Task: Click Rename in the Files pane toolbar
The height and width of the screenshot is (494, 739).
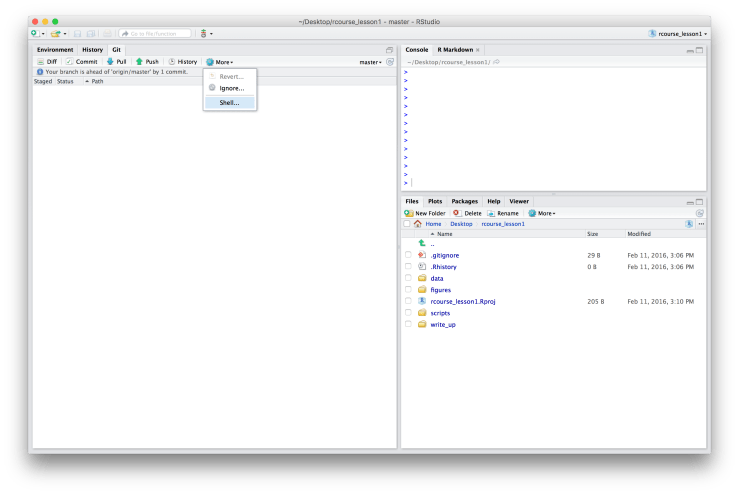Action: point(503,213)
